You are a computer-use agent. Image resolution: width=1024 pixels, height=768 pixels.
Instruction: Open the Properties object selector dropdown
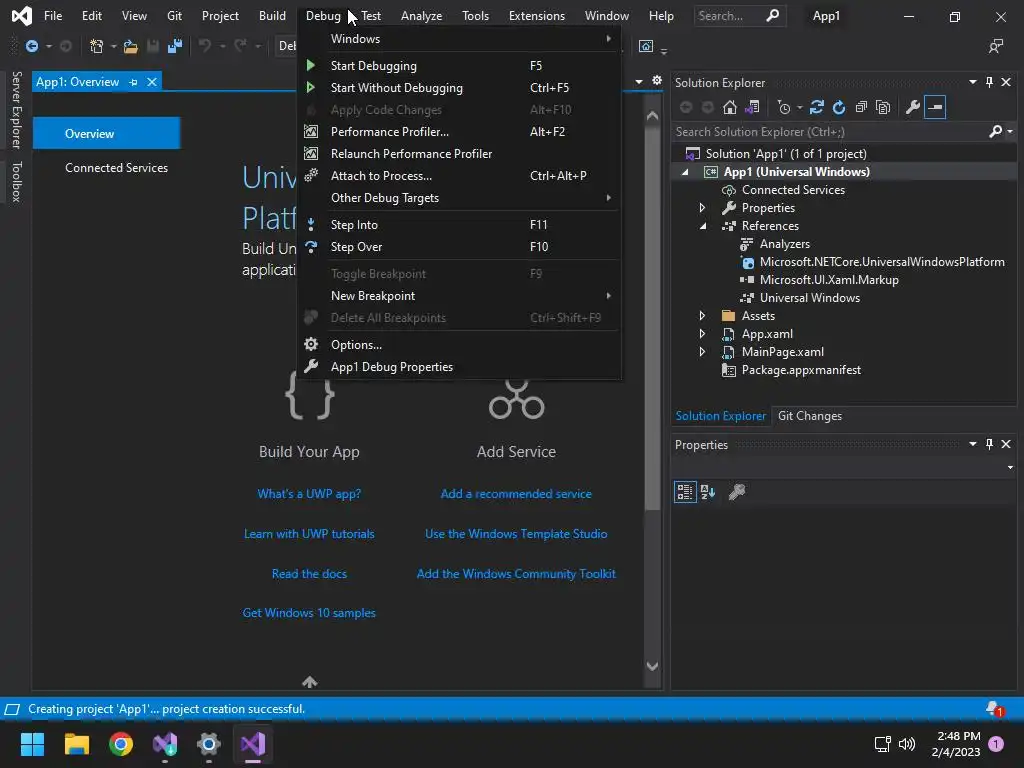coord(1010,468)
